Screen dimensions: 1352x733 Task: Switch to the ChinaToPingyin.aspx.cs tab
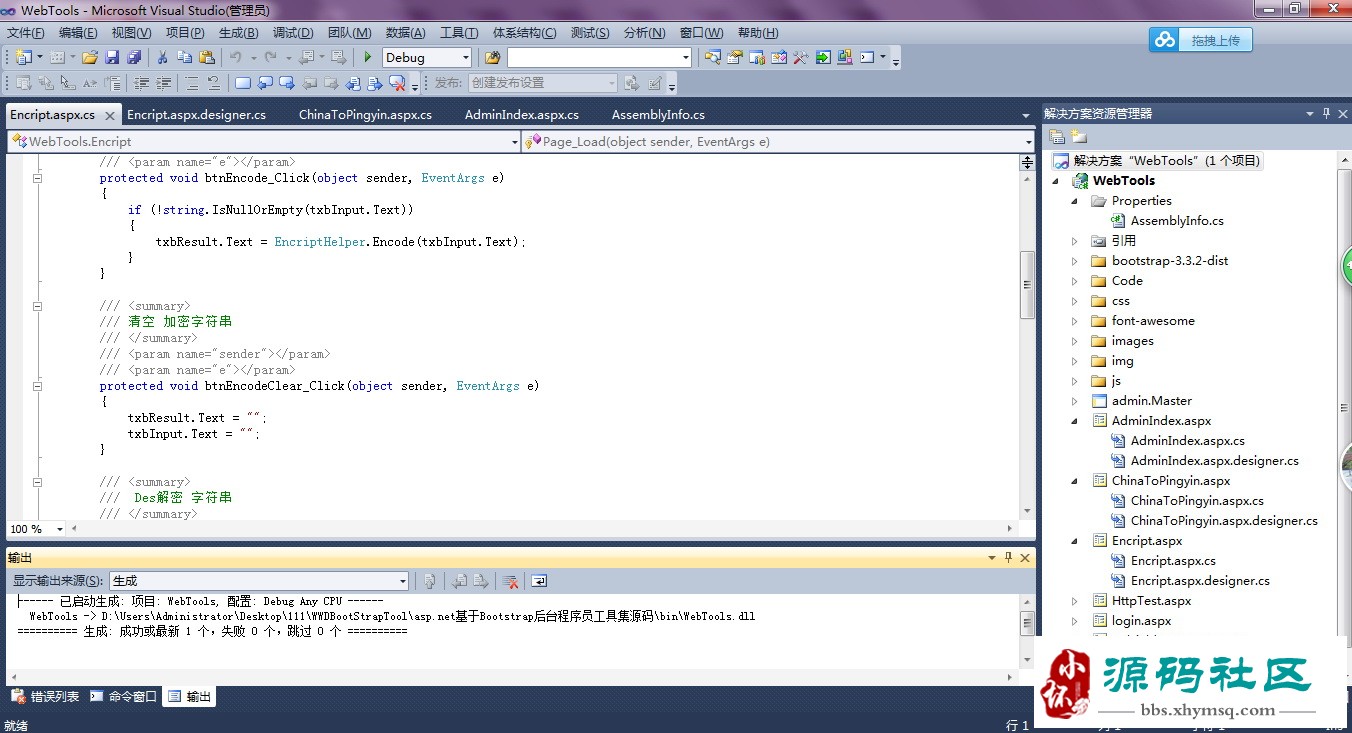(x=365, y=115)
